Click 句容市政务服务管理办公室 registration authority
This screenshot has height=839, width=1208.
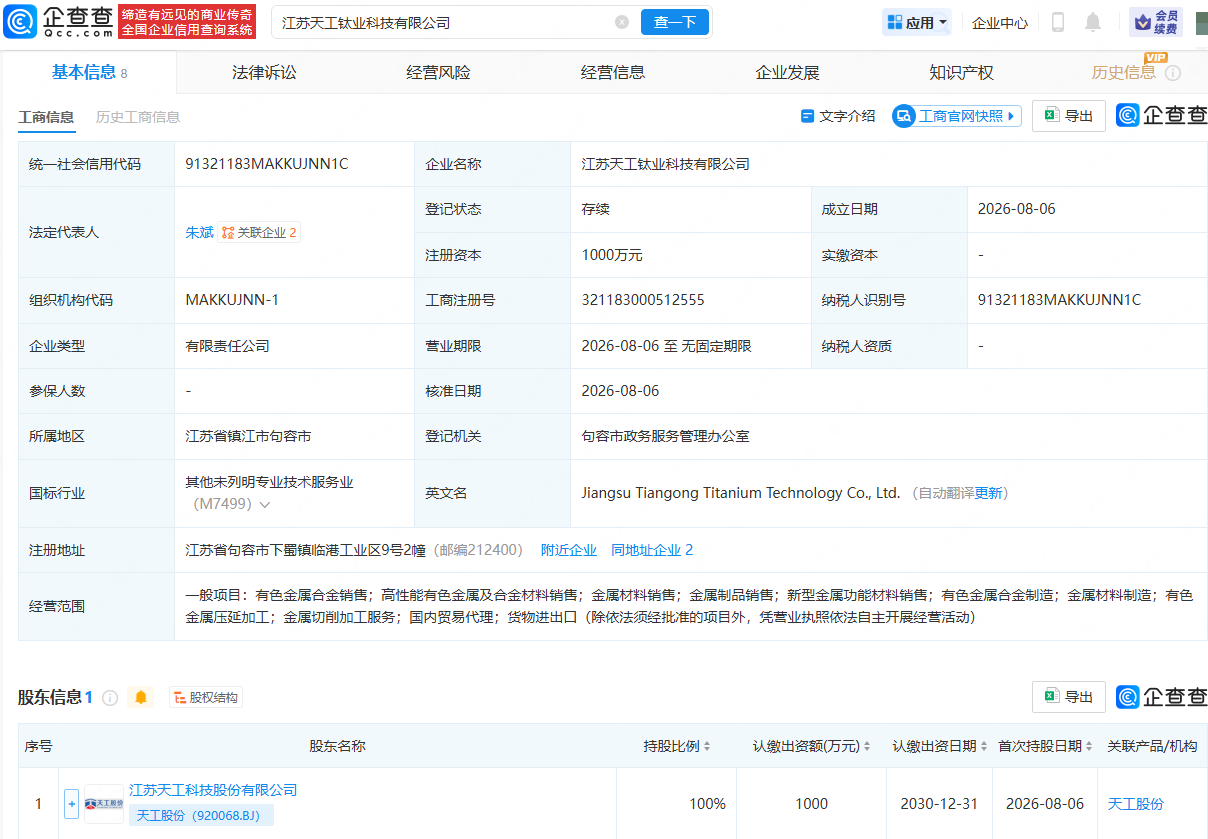[666, 437]
